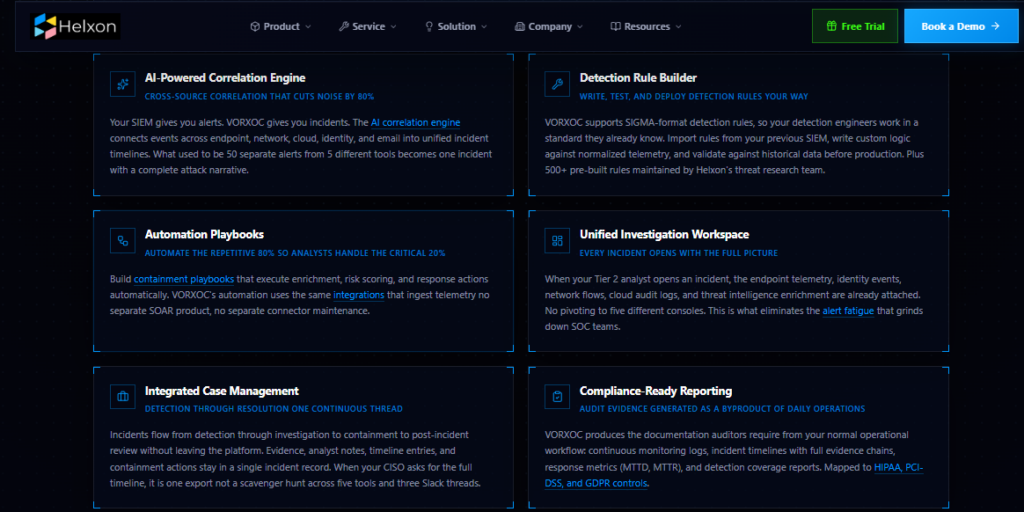The width and height of the screenshot is (1024, 512).
Task: Click the arrow icon in Book a Demo
Action: (x=995, y=26)
